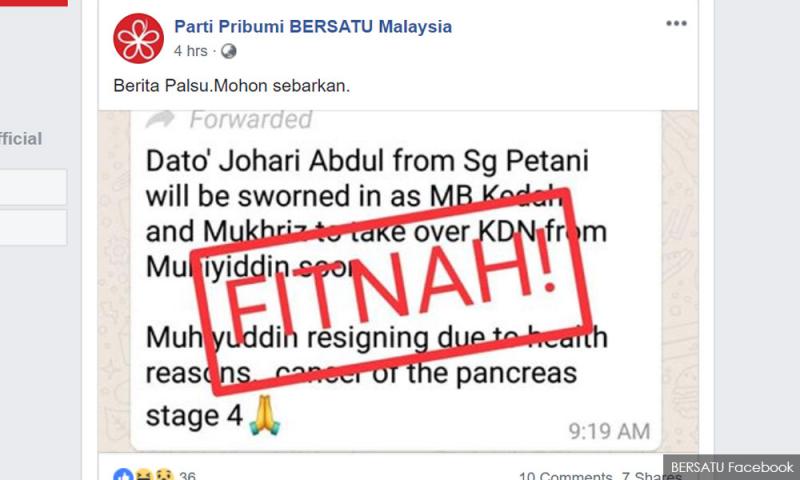View the 10 Comments on the post
Viewport: 800px width, 480px height.
565,475
